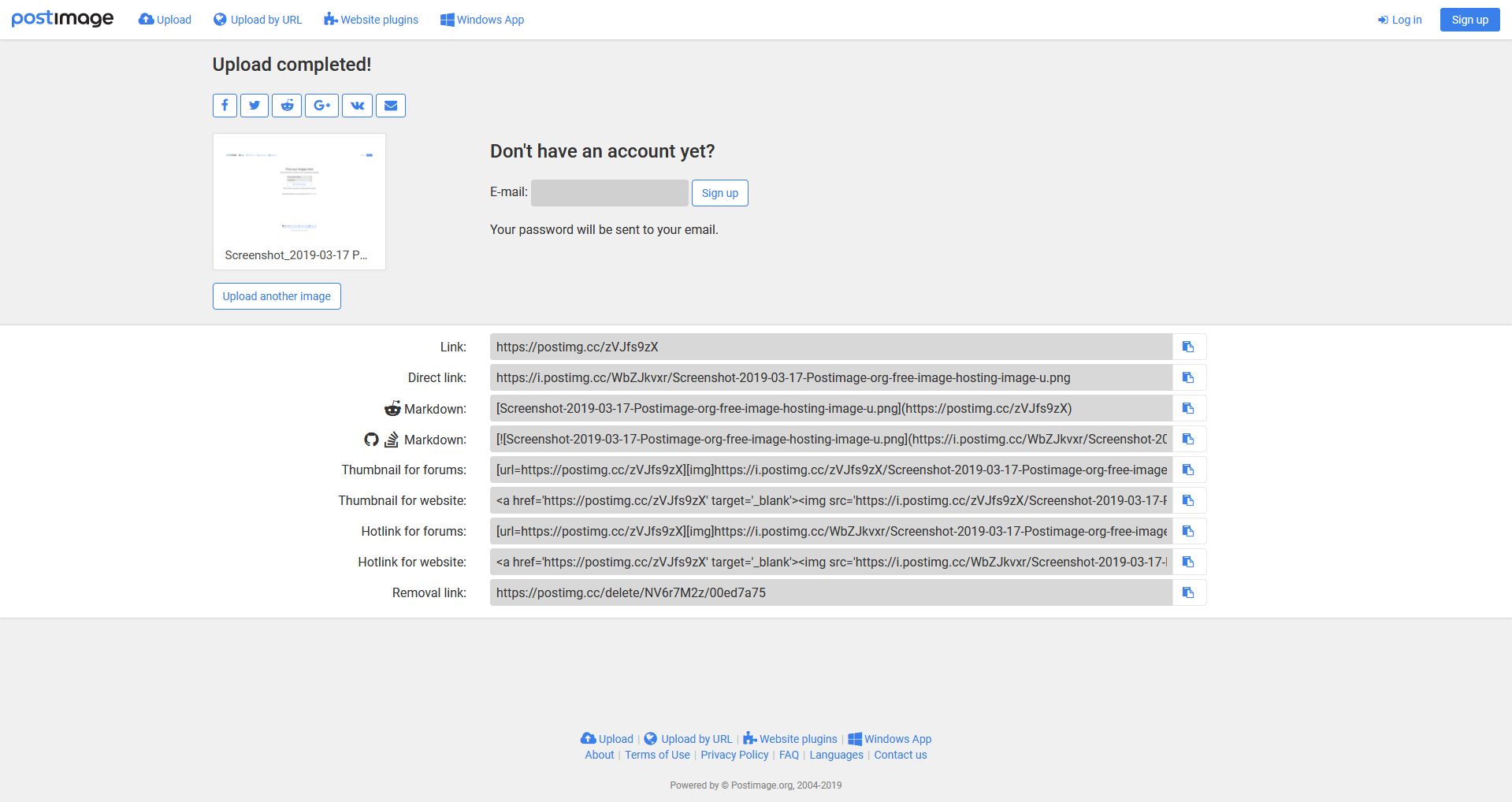Copy the GitHub Markdown value

[x=1189, y=439]
